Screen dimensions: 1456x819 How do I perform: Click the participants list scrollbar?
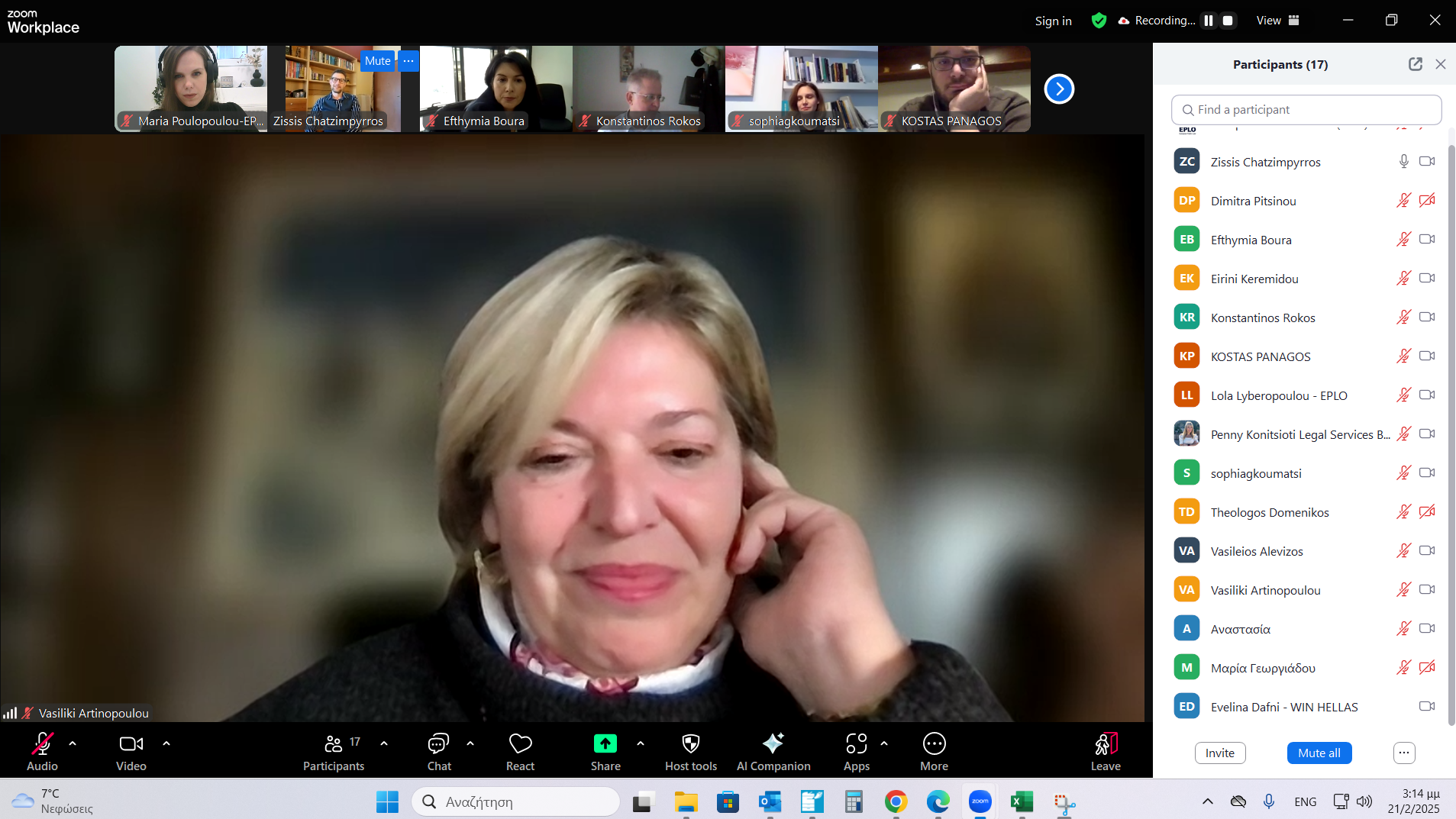(x=1451, y=427)
